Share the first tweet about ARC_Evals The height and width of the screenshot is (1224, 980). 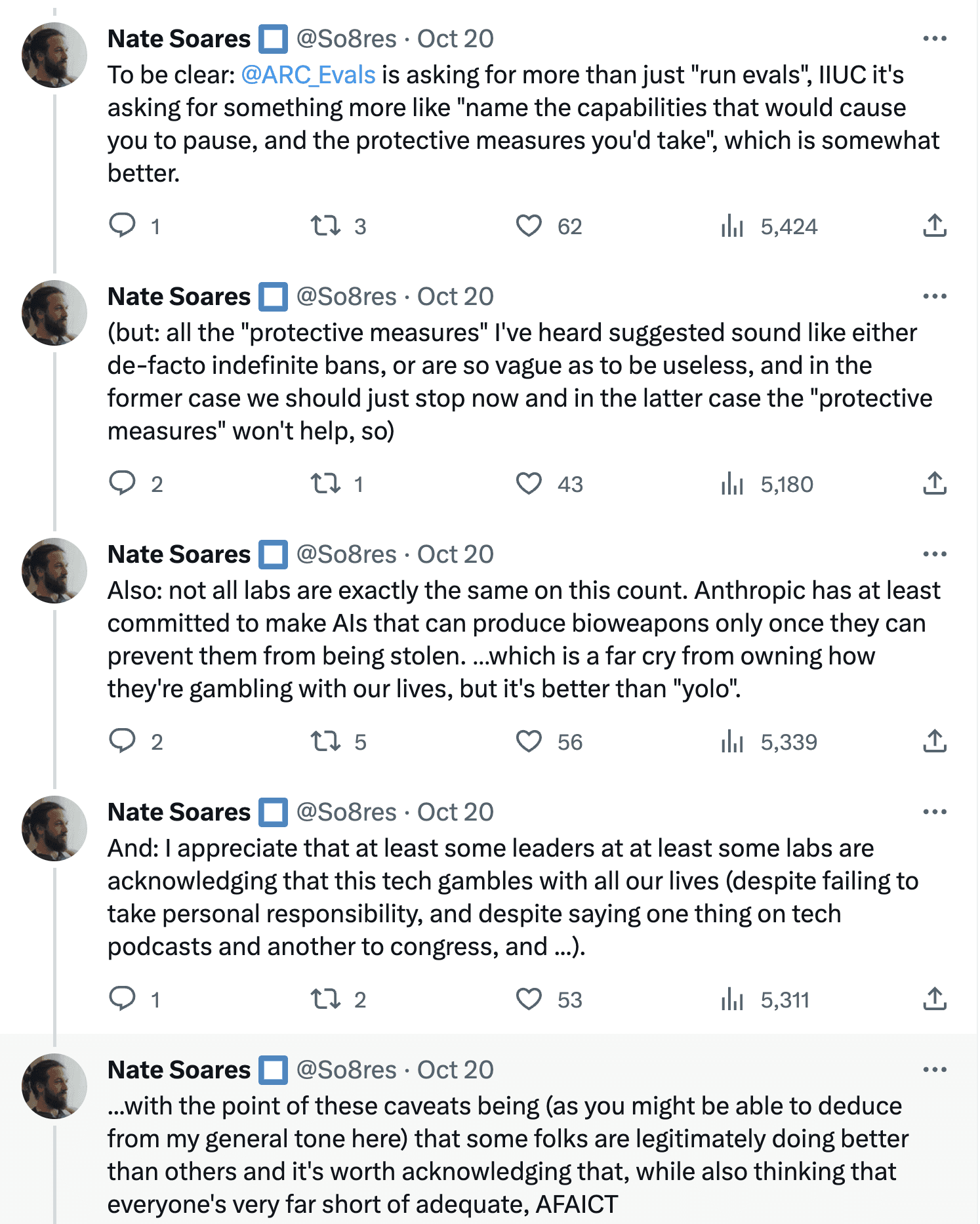coord(935,226)
